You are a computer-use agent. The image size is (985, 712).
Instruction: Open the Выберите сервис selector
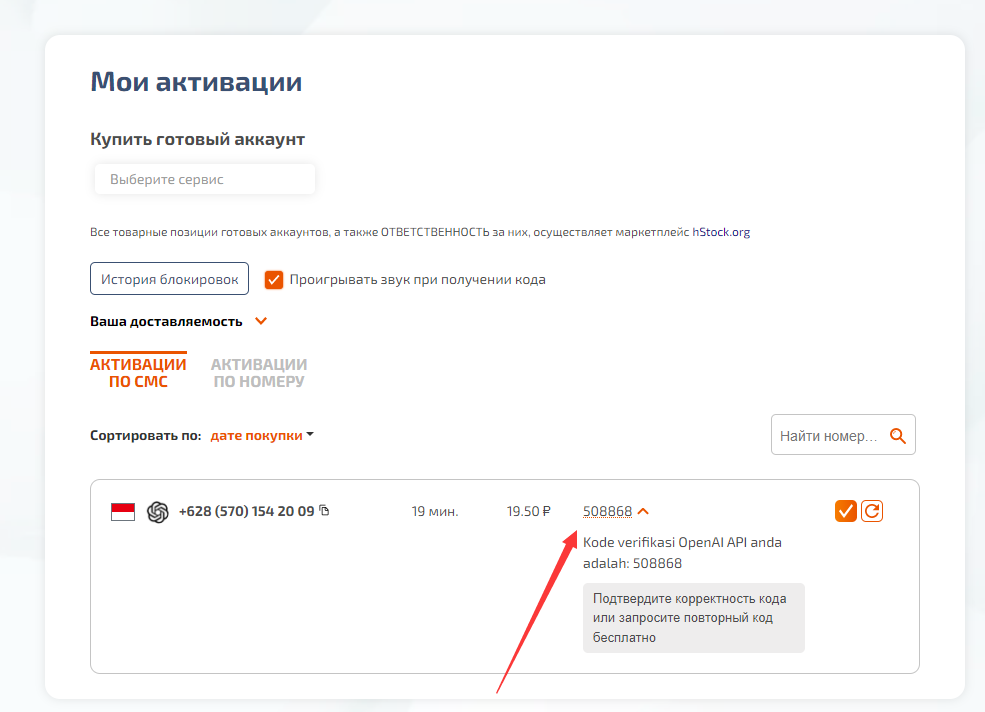click(204, 180)
